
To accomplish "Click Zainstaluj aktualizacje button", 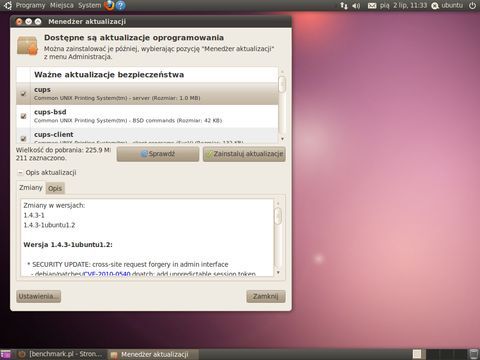I will (x=244, y=154).
